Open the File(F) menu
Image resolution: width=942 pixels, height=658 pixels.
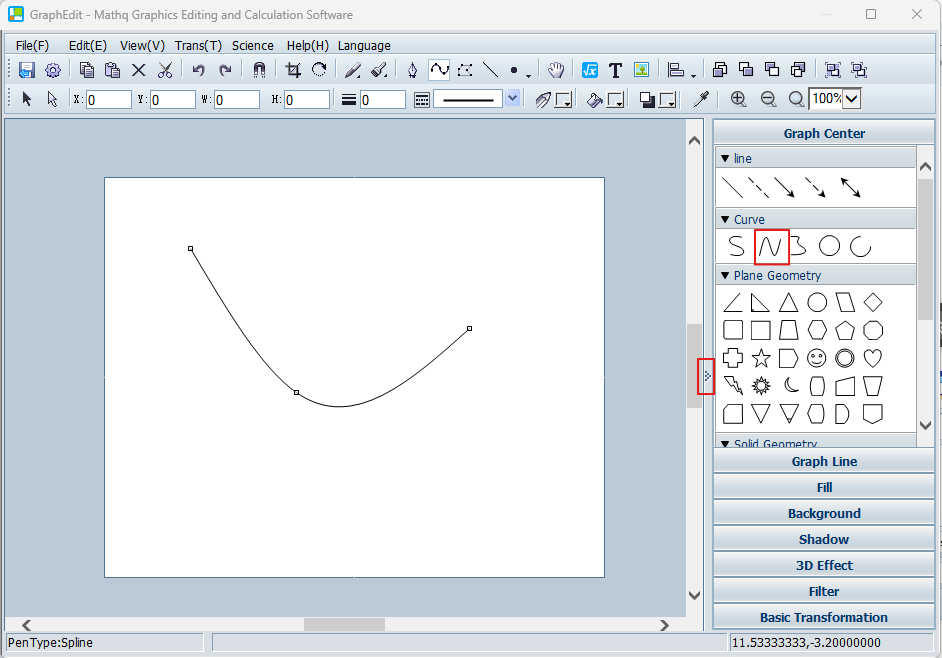coord(32,46)
